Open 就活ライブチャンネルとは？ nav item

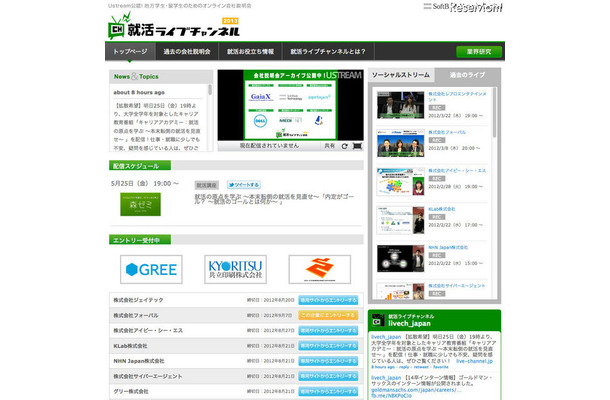(x=328, y=51)
